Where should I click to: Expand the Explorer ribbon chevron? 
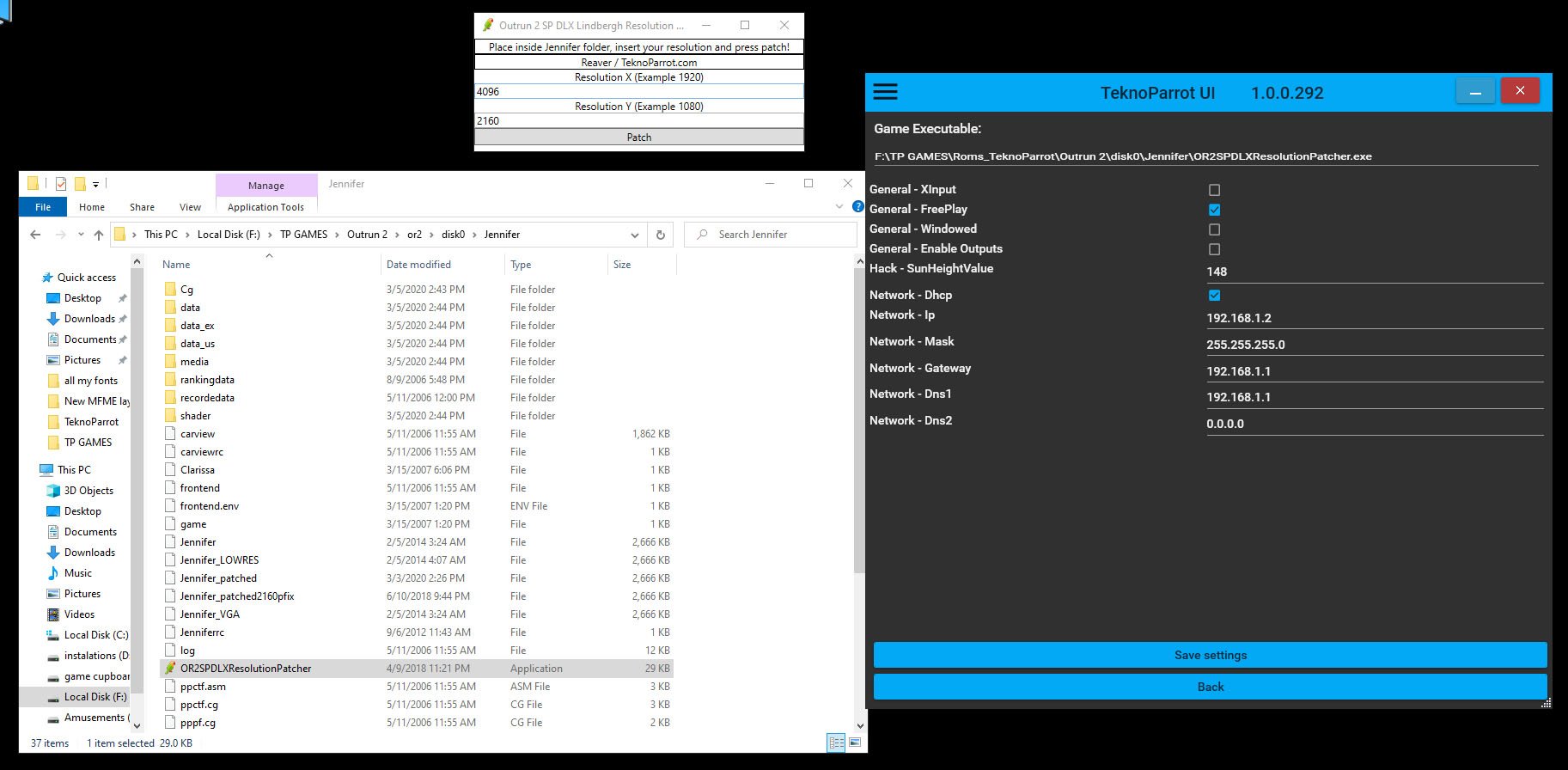coord(839,206)
